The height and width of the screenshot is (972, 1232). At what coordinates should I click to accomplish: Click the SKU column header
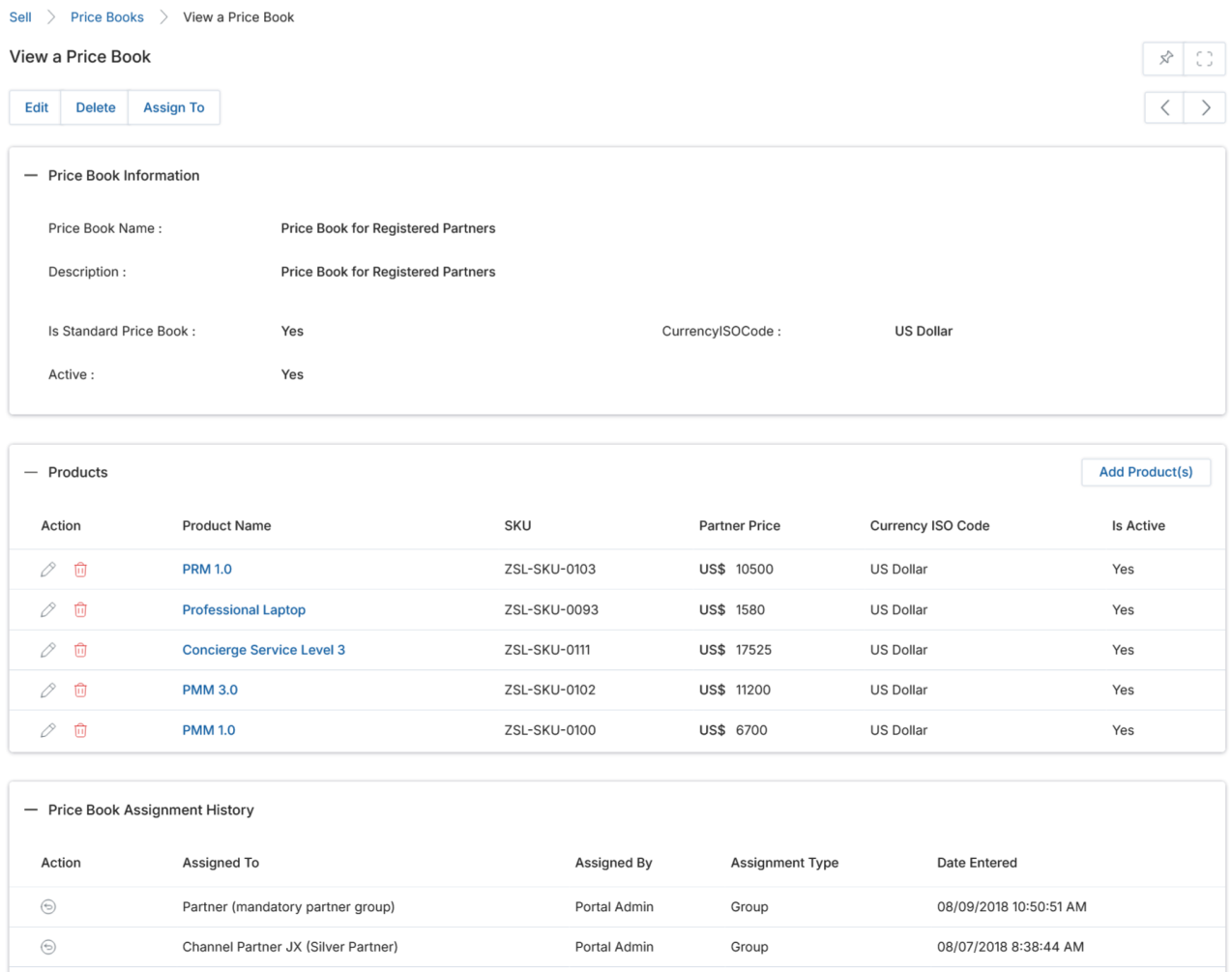(x=517, y=526)
